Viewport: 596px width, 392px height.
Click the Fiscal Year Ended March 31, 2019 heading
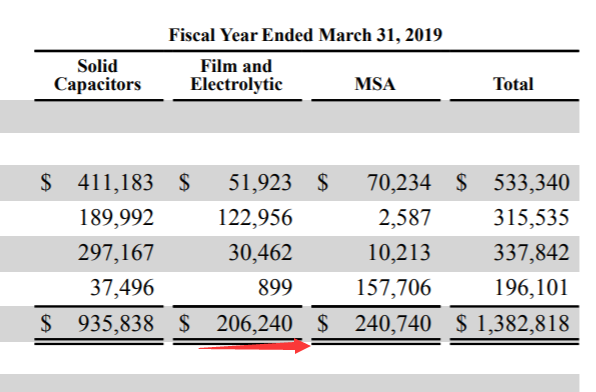tap(305, 35)
